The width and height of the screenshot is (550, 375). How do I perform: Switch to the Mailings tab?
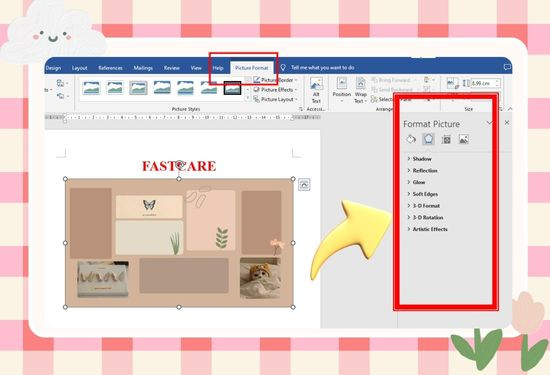tap(143, 68)
